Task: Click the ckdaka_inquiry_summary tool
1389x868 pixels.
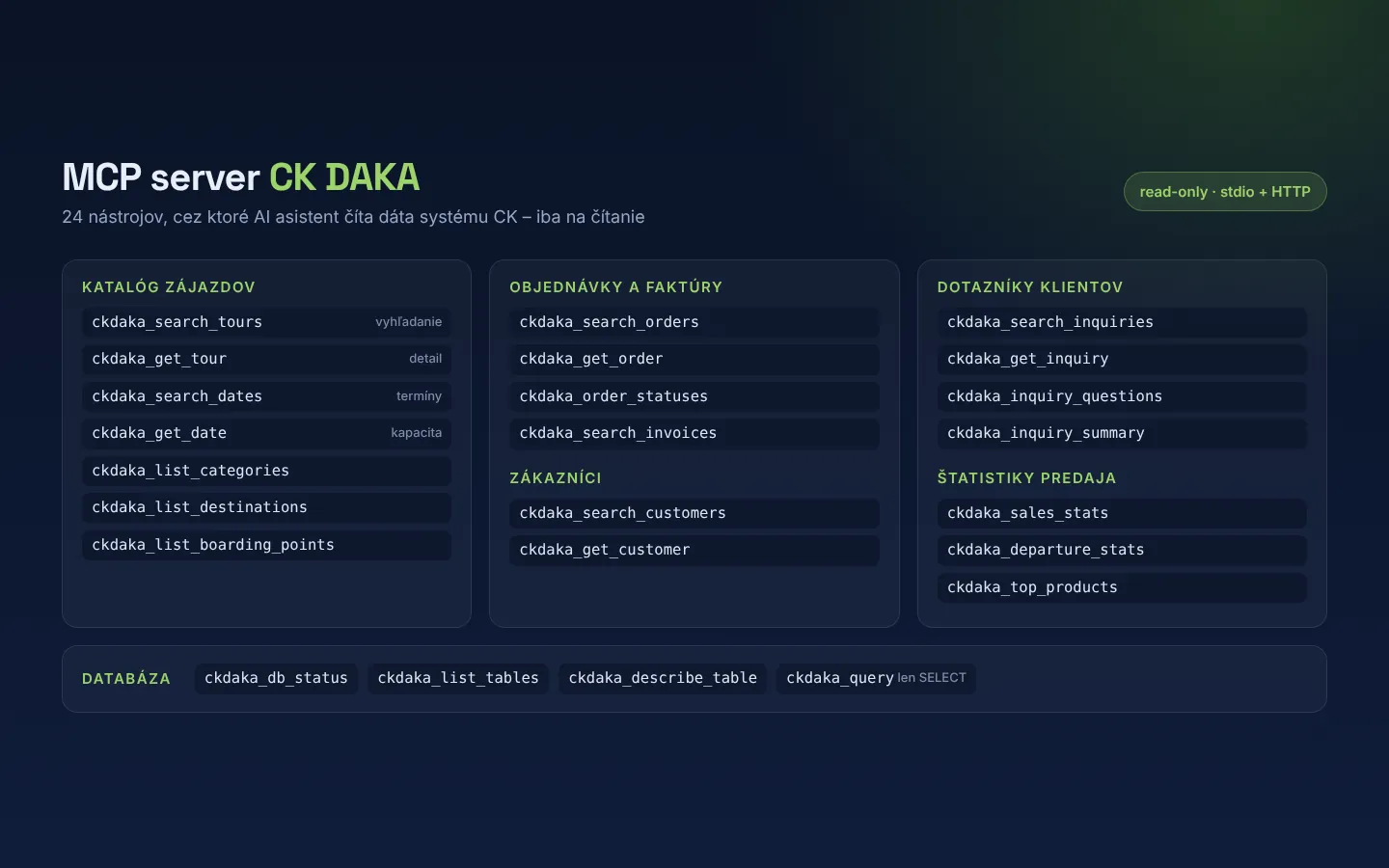Action: click(1122, 433)
